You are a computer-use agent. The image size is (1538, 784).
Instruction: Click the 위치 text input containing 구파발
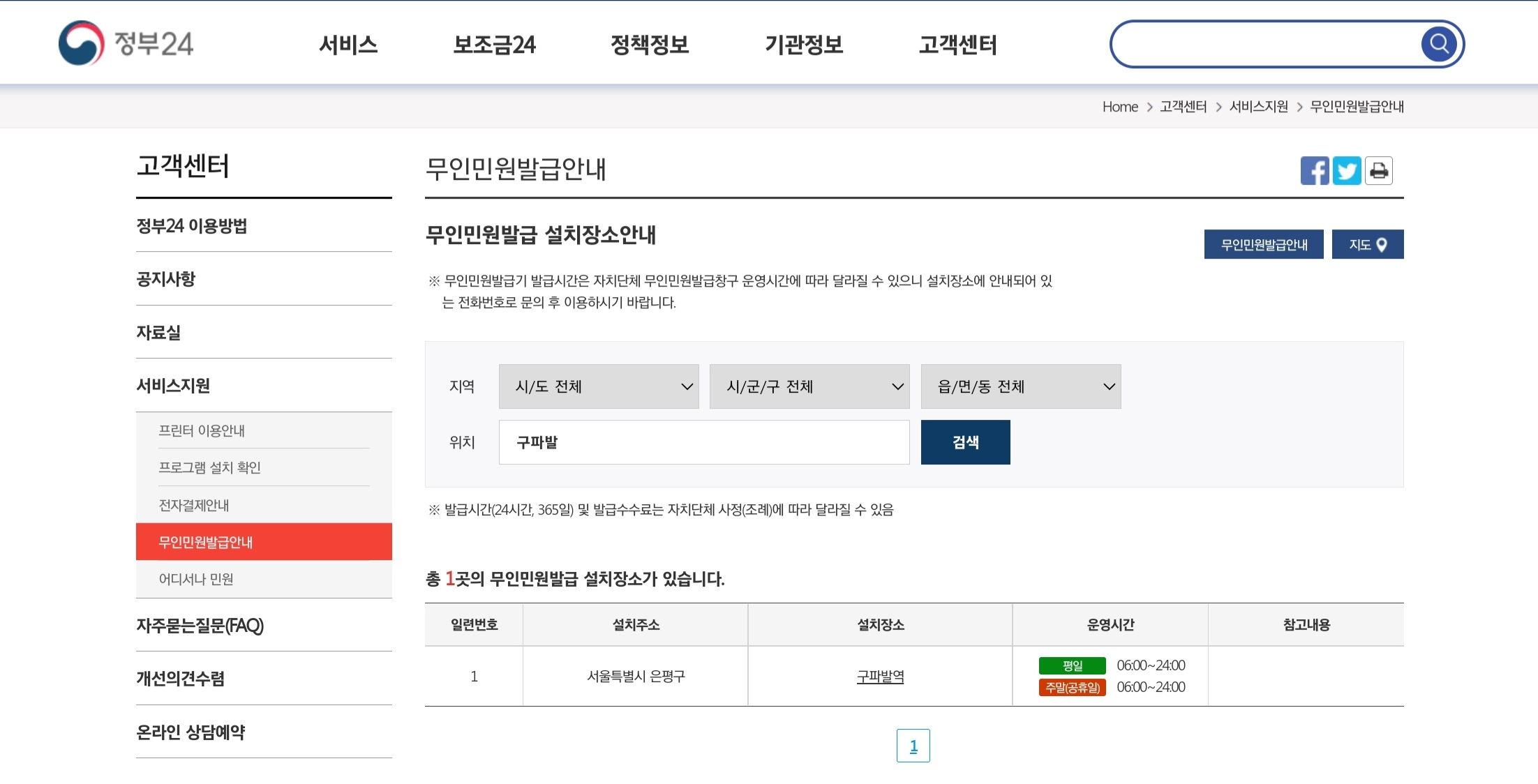click(703, 442)
